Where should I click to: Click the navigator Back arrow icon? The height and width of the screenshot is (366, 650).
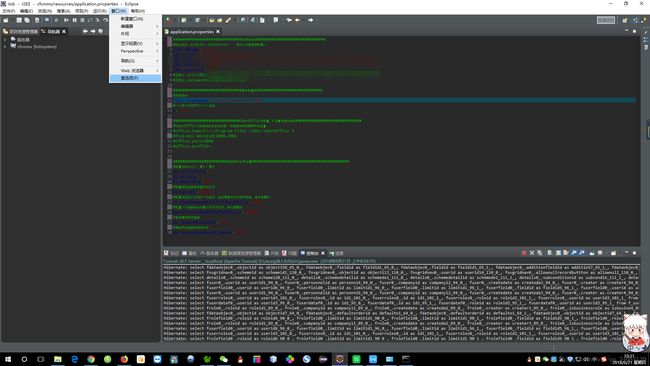[85, 32]
